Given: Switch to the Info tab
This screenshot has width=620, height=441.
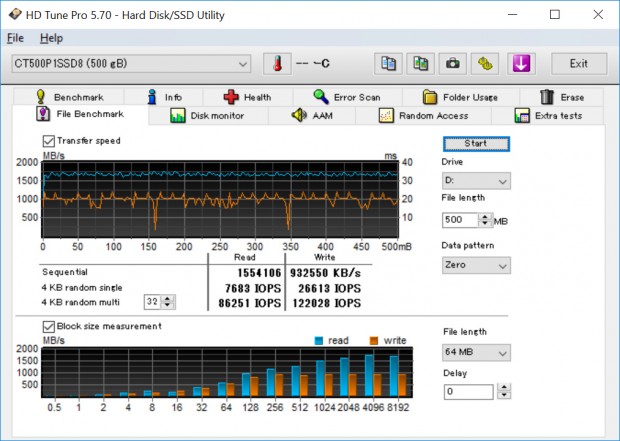Looking at the screenshot, I should point(164,97).
